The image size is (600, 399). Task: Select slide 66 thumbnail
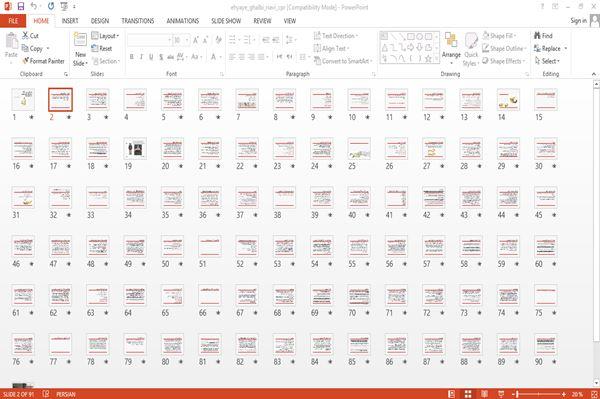[210, 295]
